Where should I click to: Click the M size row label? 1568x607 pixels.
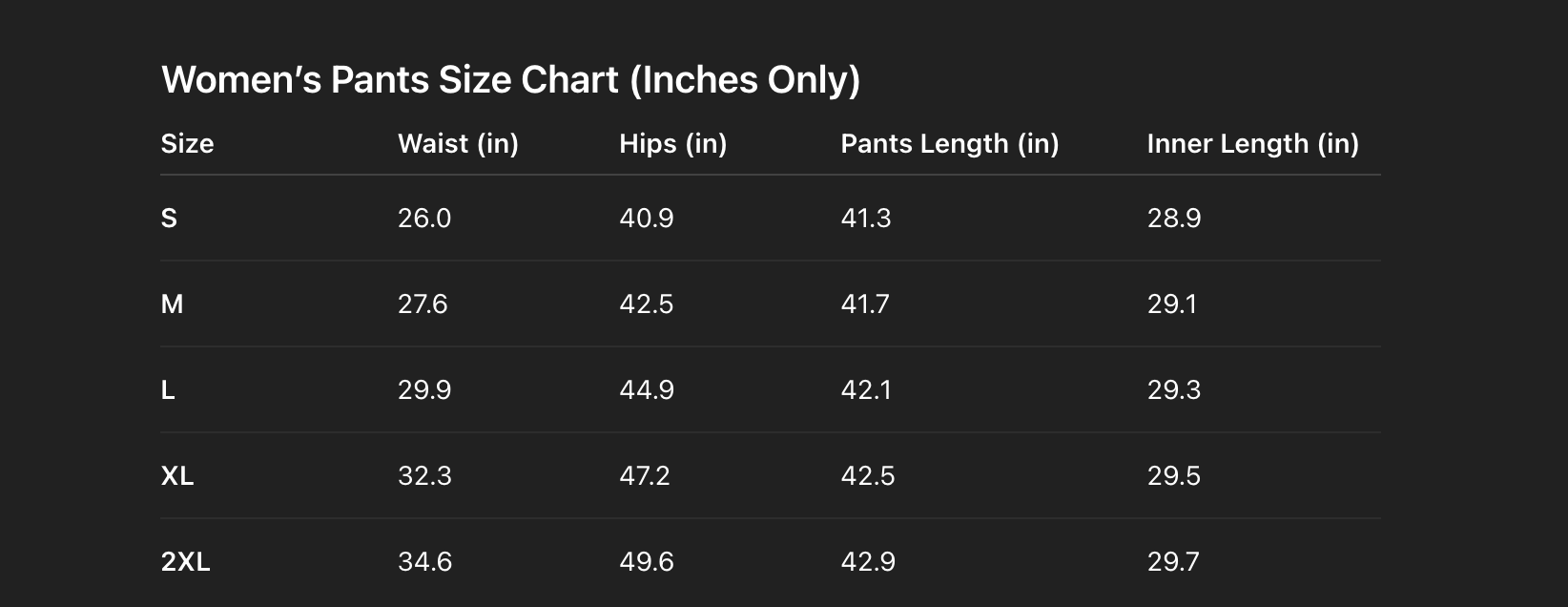[x=172, y=304]
